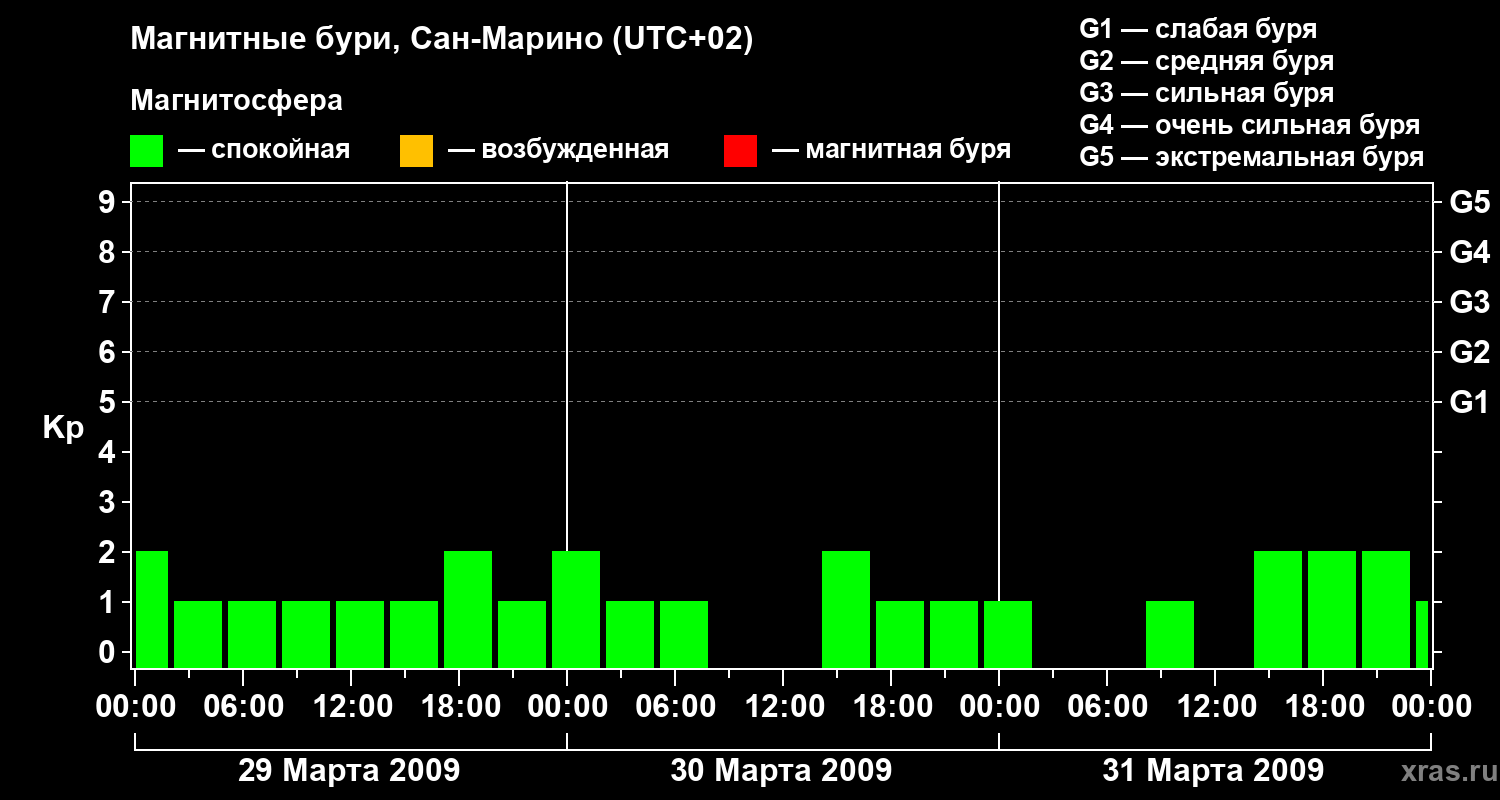Click the '12:00' tick label of 29 Марта
The image size is (1500, 800).
351,706
